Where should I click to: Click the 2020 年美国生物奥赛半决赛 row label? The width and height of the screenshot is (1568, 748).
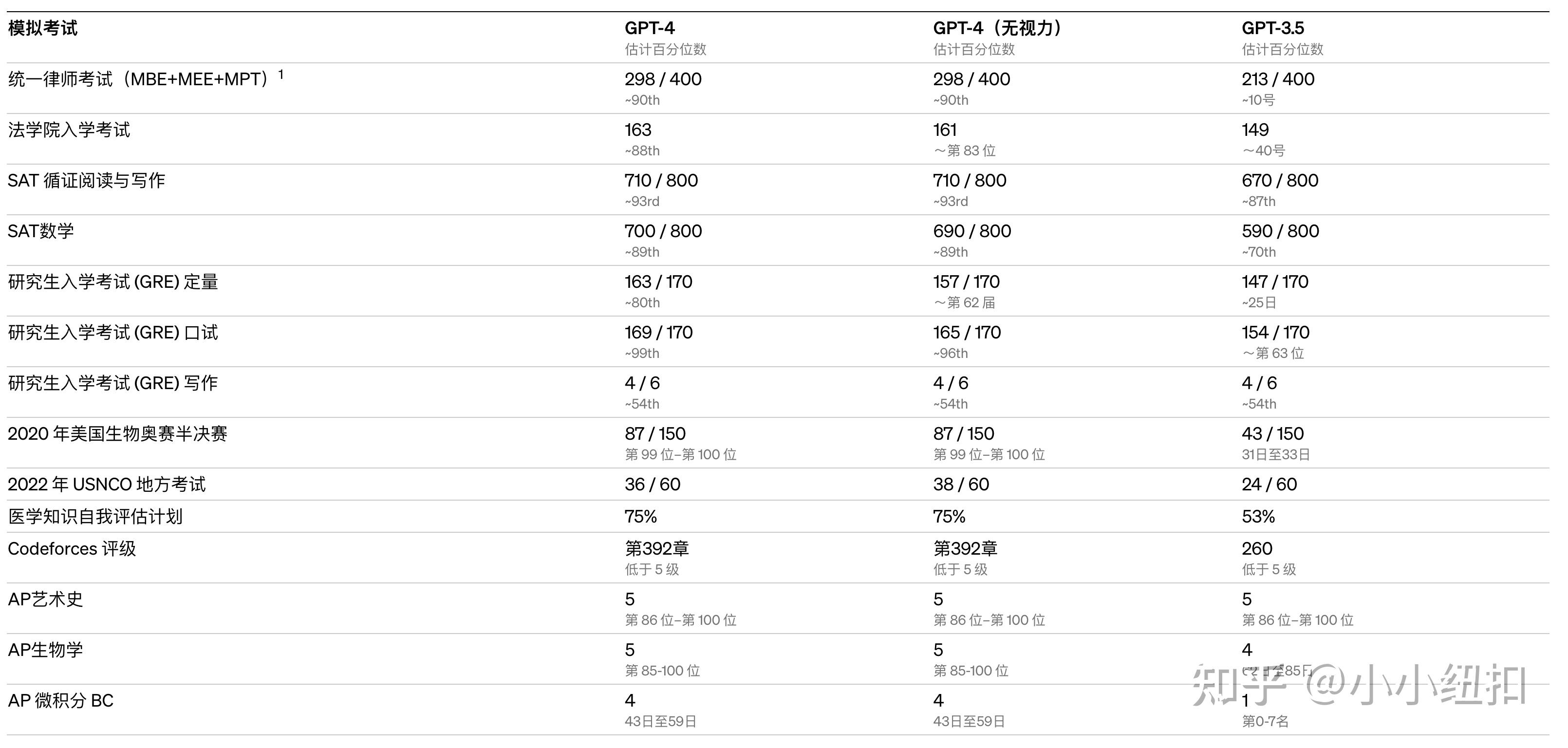point(117,434)
